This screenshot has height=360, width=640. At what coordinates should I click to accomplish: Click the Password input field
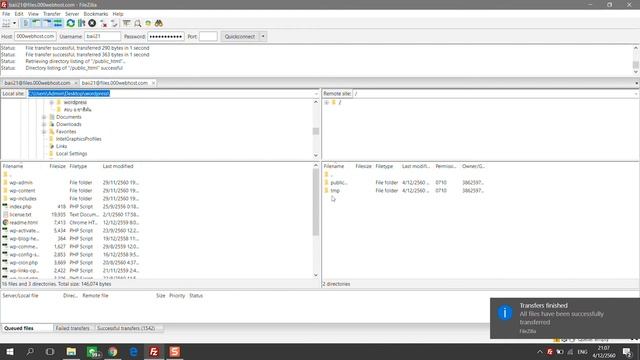166,36
